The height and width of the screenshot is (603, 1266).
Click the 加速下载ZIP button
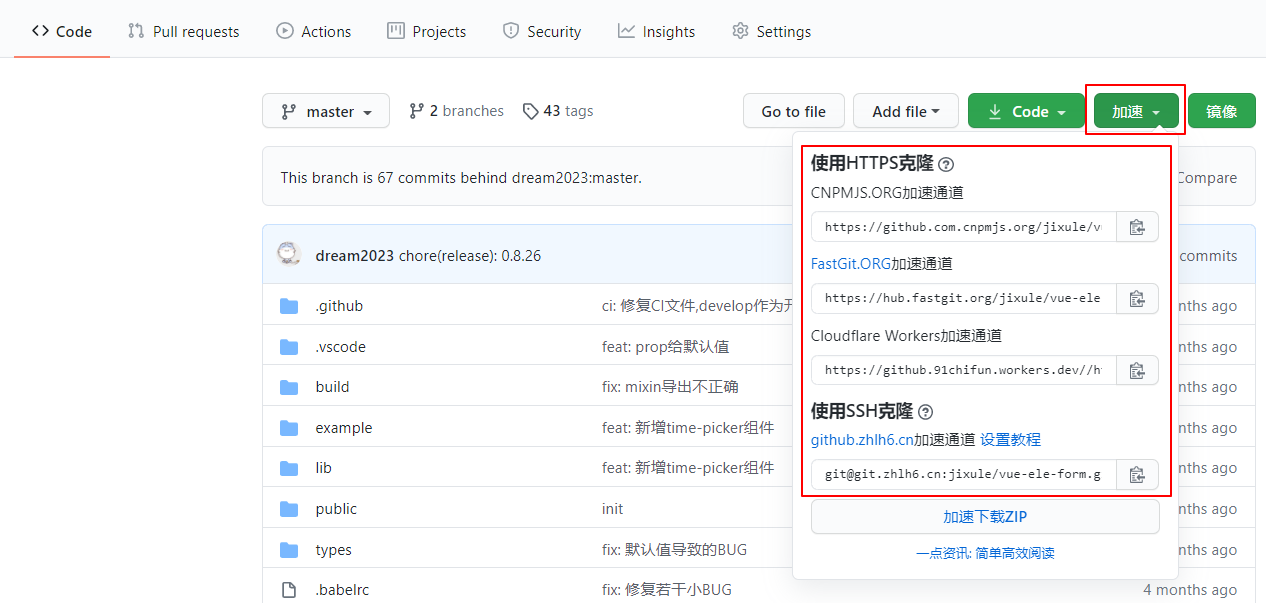pyautogui.click(x=984, y=516)
